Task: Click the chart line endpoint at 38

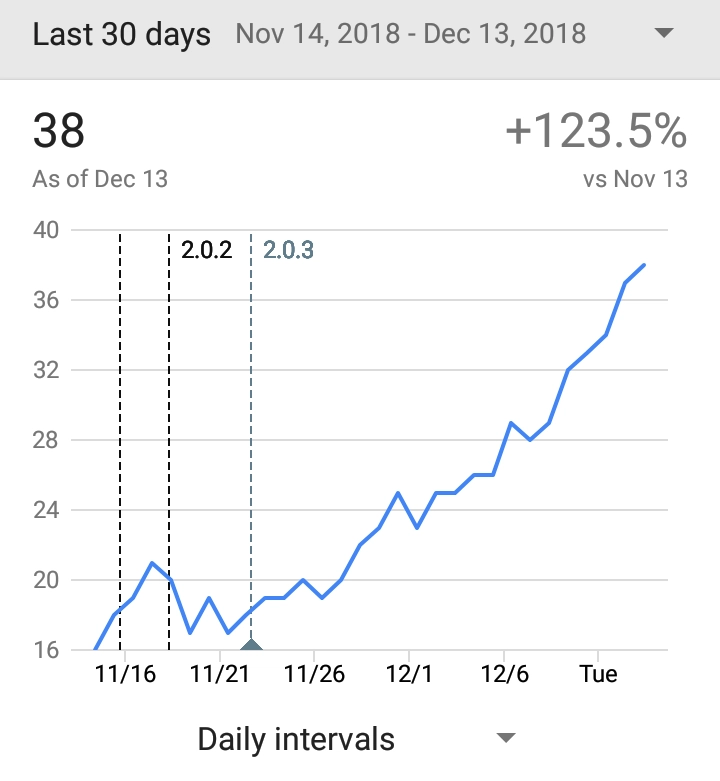Action: pos(644,265)
